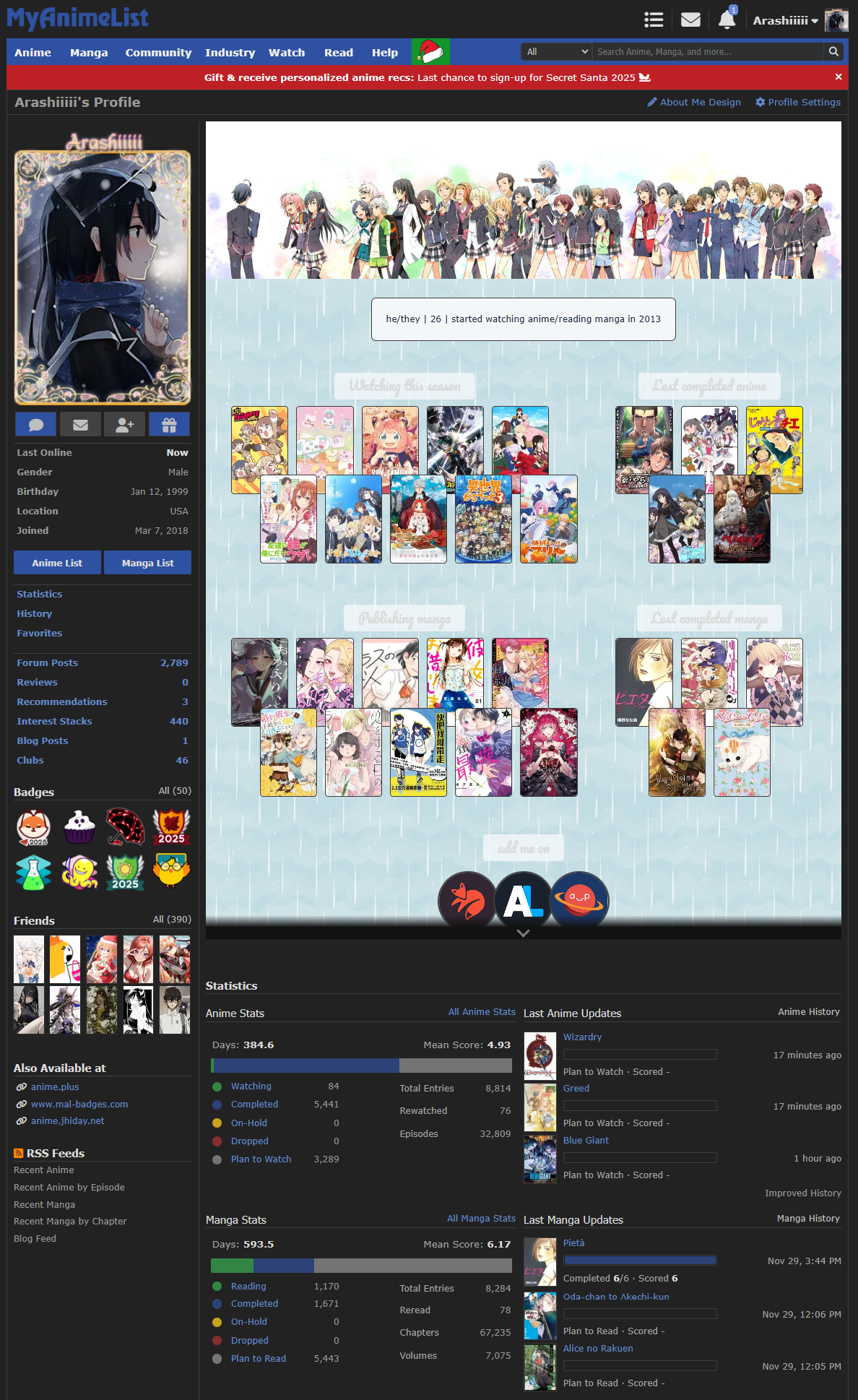Open the list menu icon in header
Viewport: 858px width, 1400px height.
coord(654,20)
